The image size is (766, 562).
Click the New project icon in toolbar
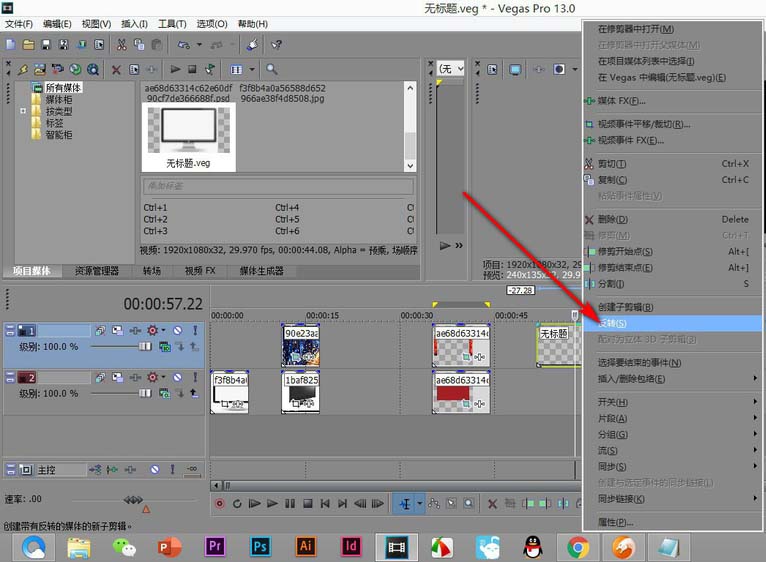[x=11, y=45]
